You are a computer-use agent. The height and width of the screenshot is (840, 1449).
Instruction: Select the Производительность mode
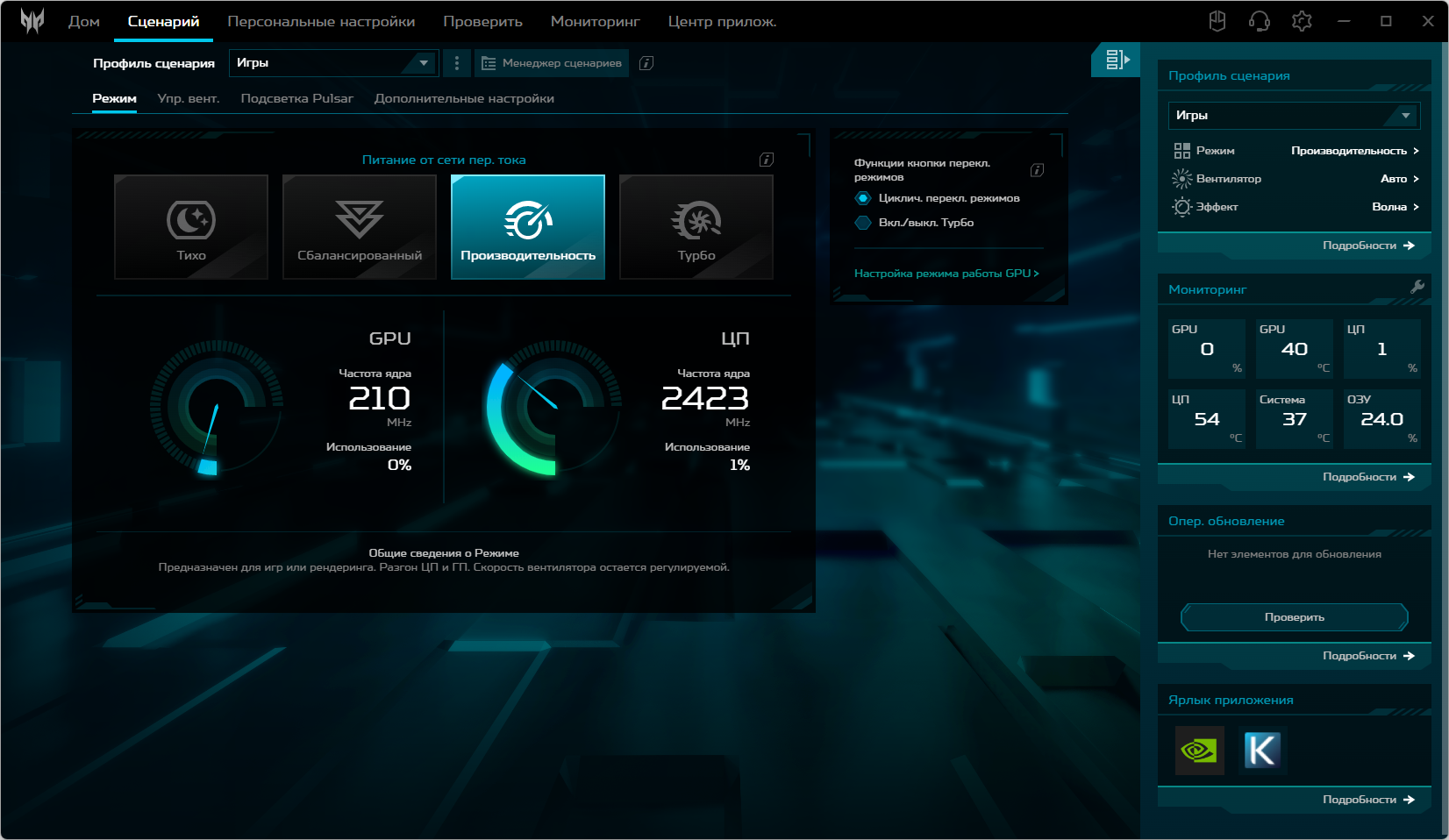(528, 227)
